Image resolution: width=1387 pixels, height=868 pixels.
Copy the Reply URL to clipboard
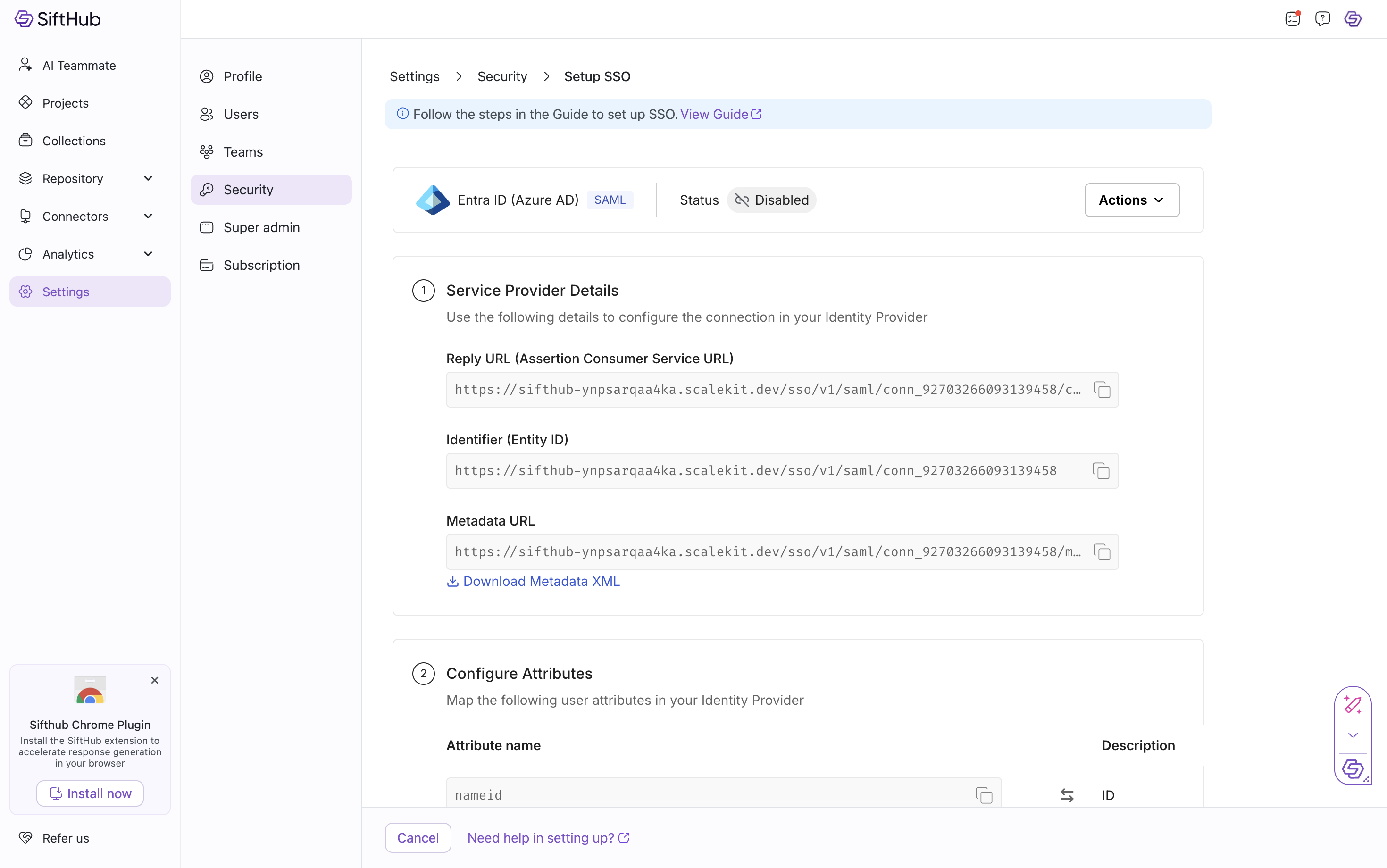tap(1102, 390)
